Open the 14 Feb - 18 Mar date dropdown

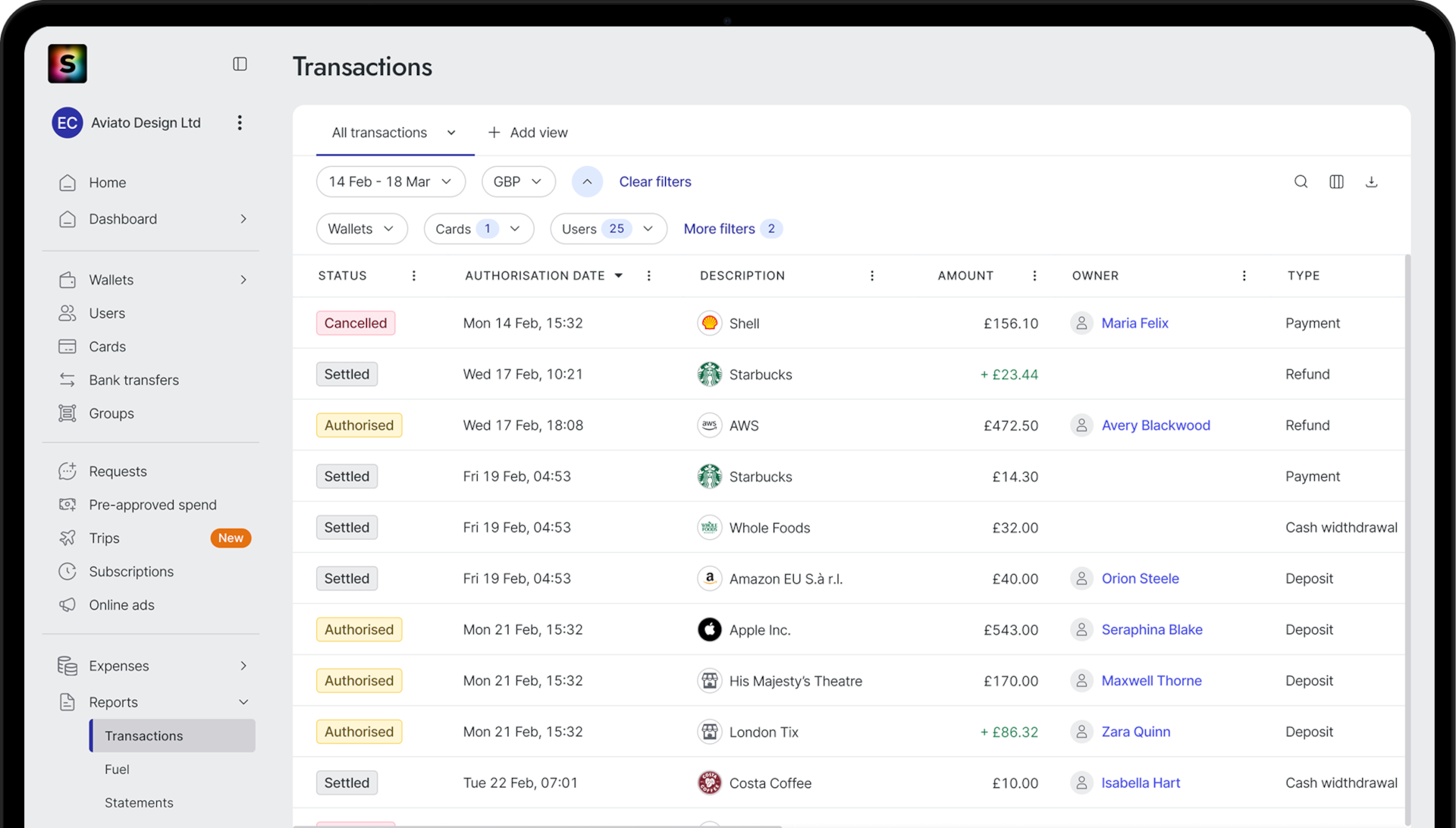coord(391,182)
